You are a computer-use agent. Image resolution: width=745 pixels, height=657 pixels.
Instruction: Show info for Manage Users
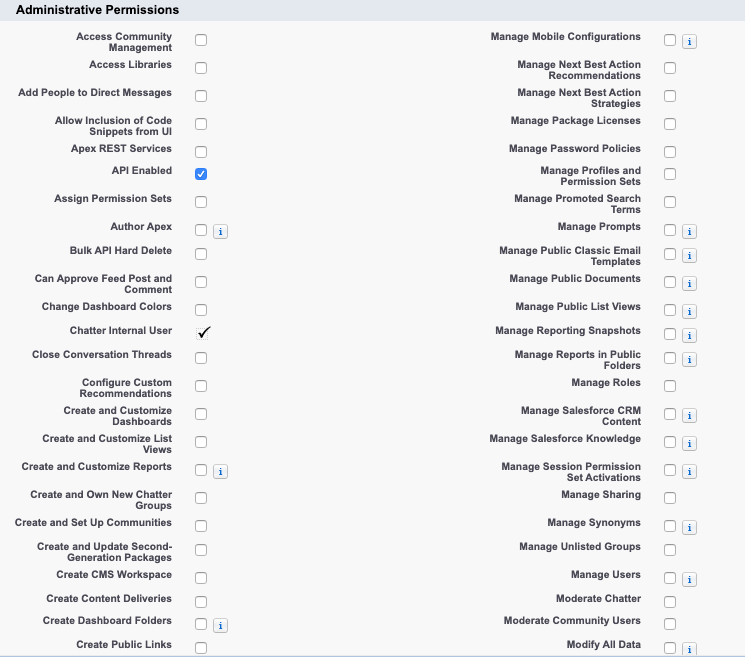(x=689, y=580)
